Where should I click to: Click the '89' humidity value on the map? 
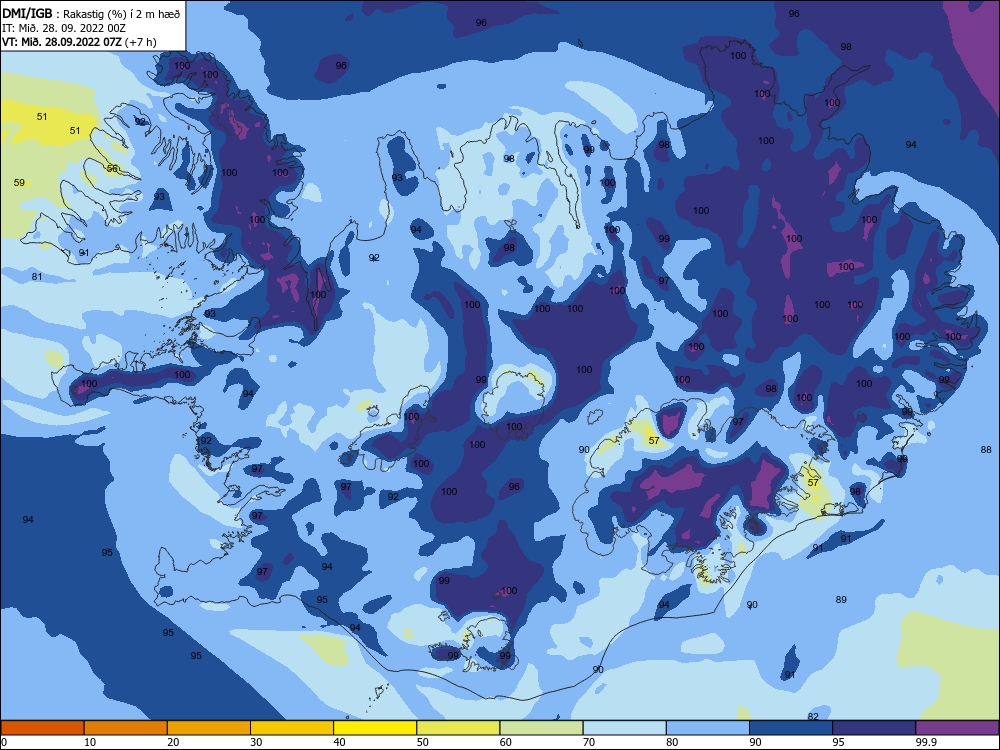point(841,599)
